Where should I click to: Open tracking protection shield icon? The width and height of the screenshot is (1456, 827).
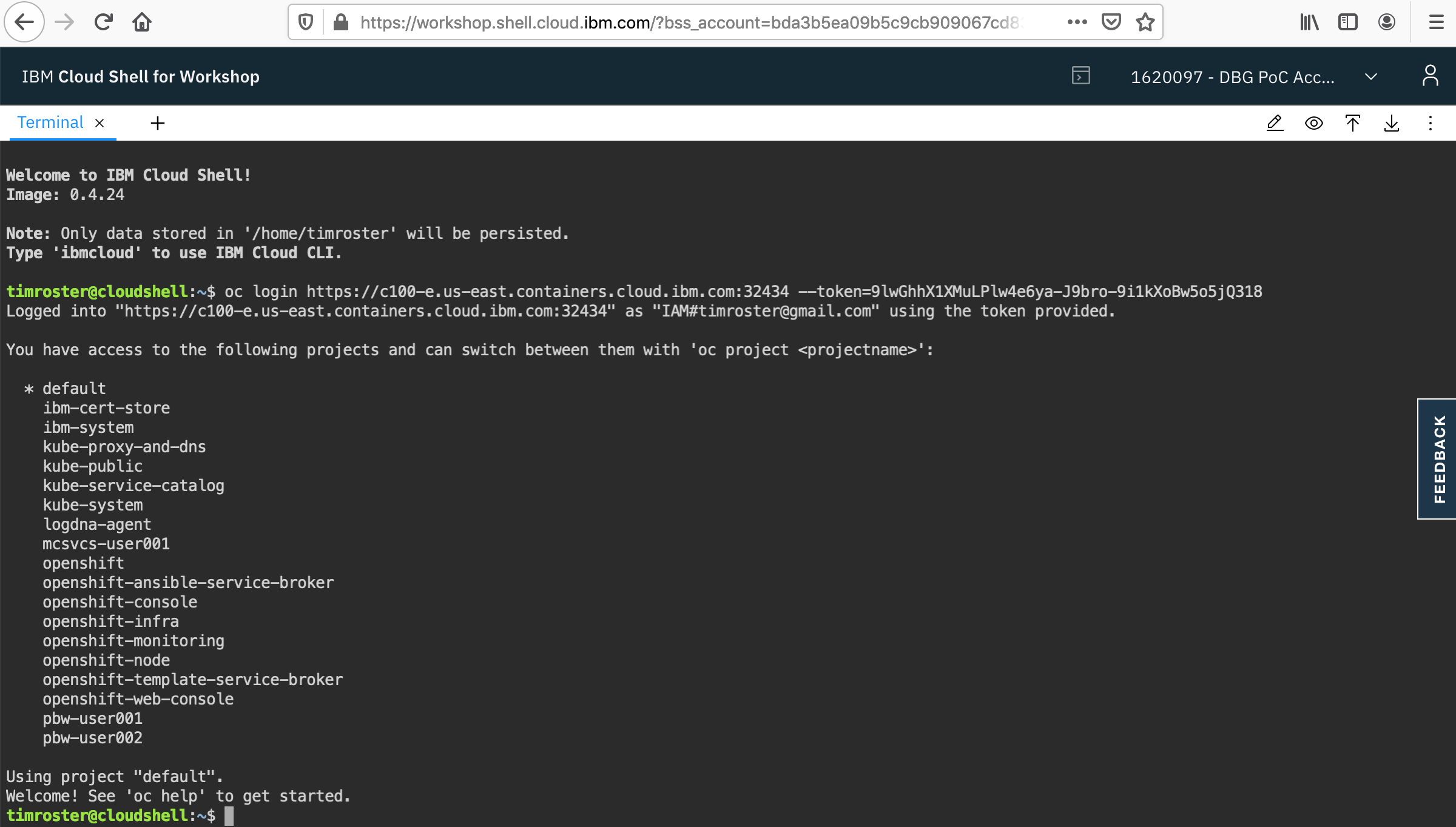(x=306, y=22)
